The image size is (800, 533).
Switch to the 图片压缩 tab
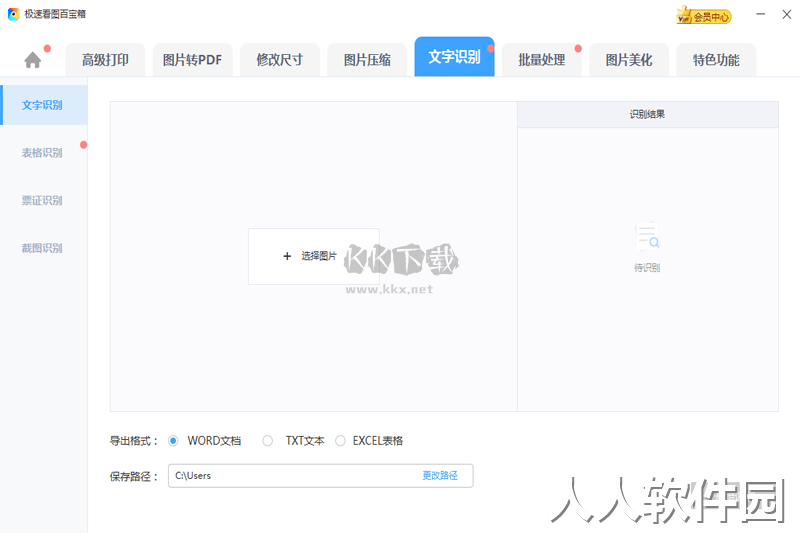(x=367, y=60)
